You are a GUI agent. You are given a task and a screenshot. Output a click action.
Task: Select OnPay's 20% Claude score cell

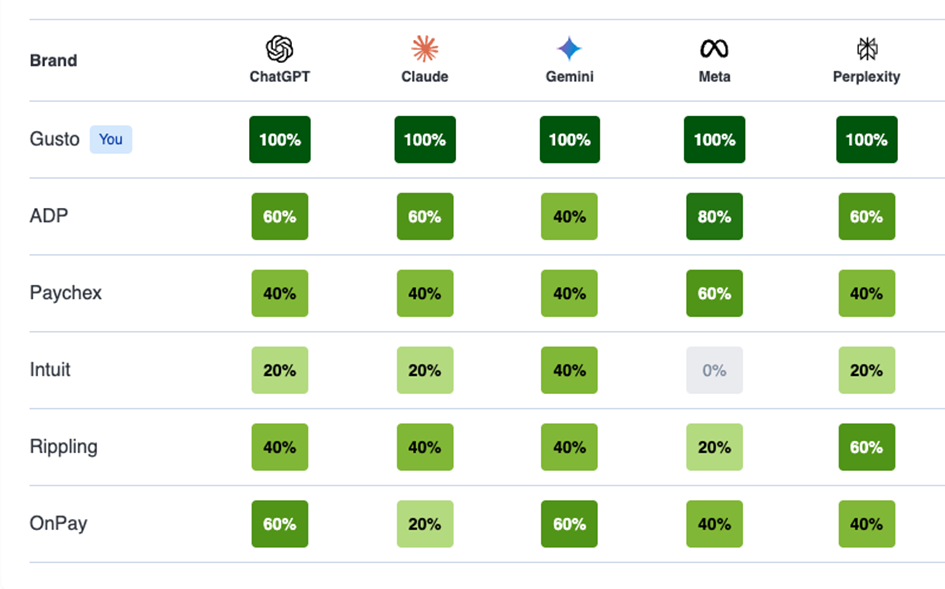click(425, 524)
